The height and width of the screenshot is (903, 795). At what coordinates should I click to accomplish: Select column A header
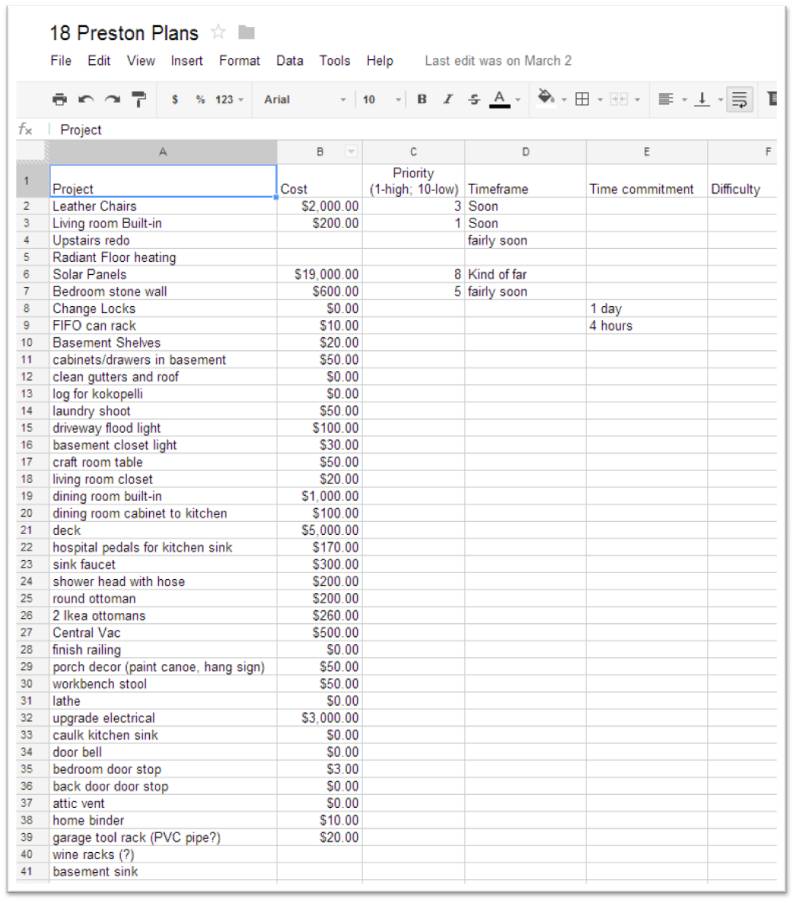click(x=163, y=152)
